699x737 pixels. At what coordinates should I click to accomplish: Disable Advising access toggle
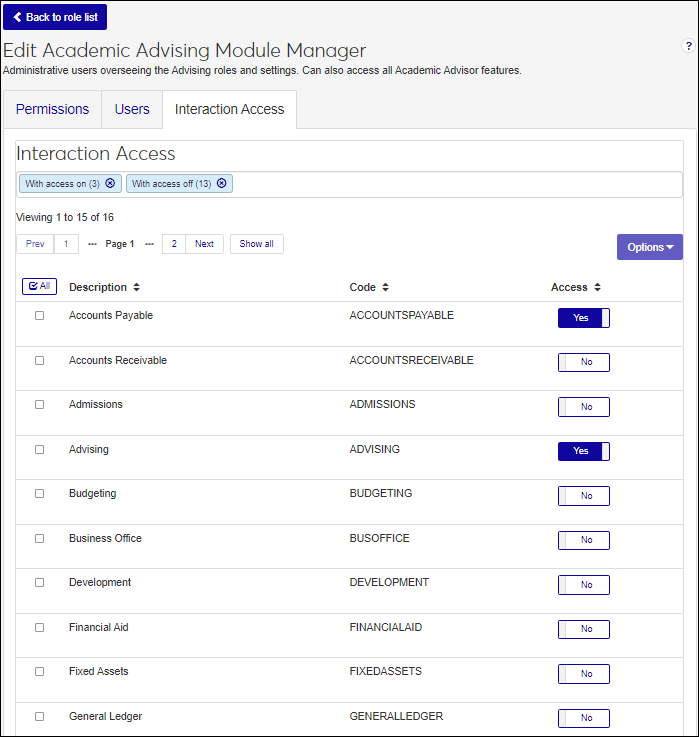click(583, 451)
